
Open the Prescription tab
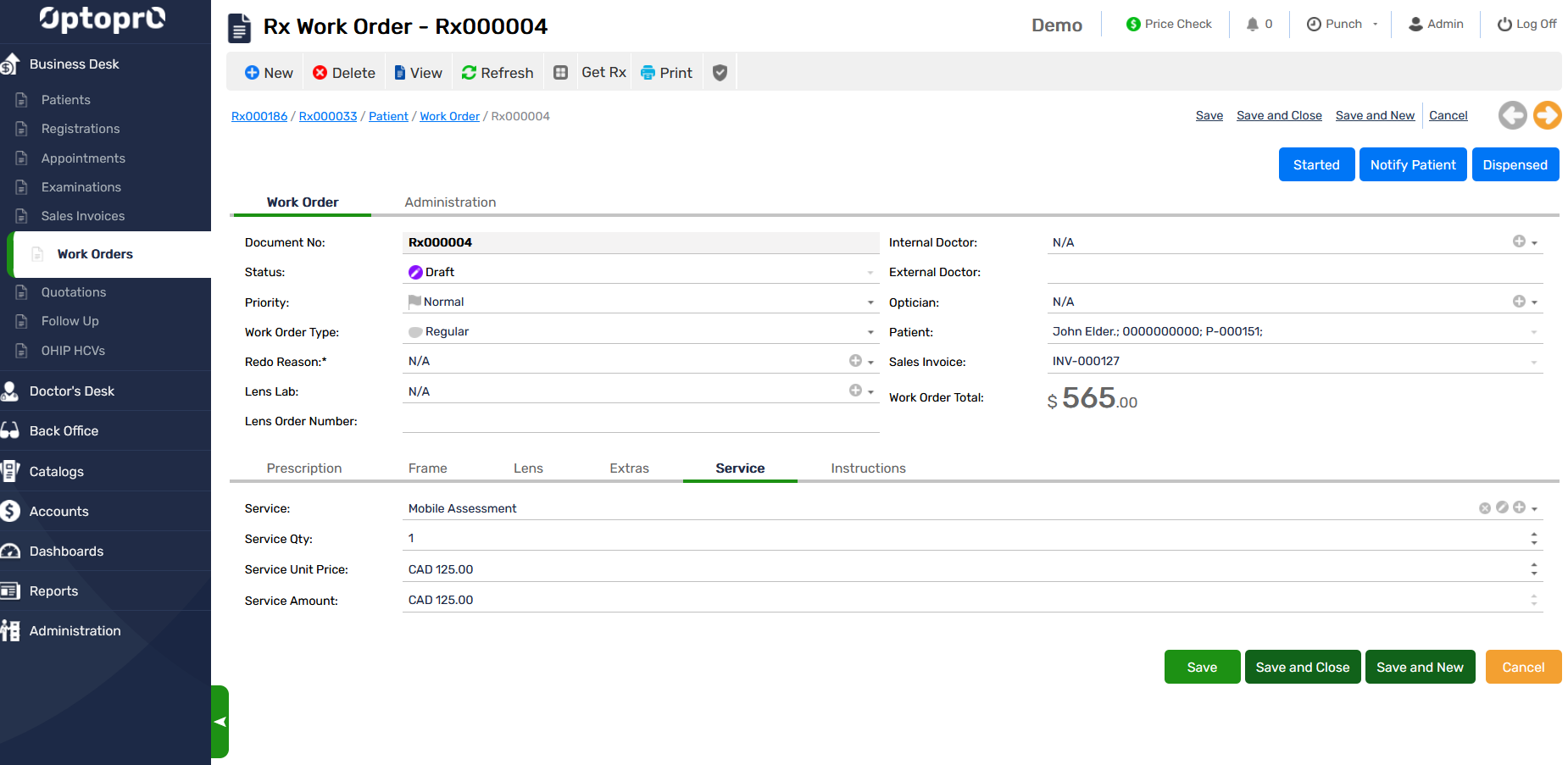tap(304, 468)
